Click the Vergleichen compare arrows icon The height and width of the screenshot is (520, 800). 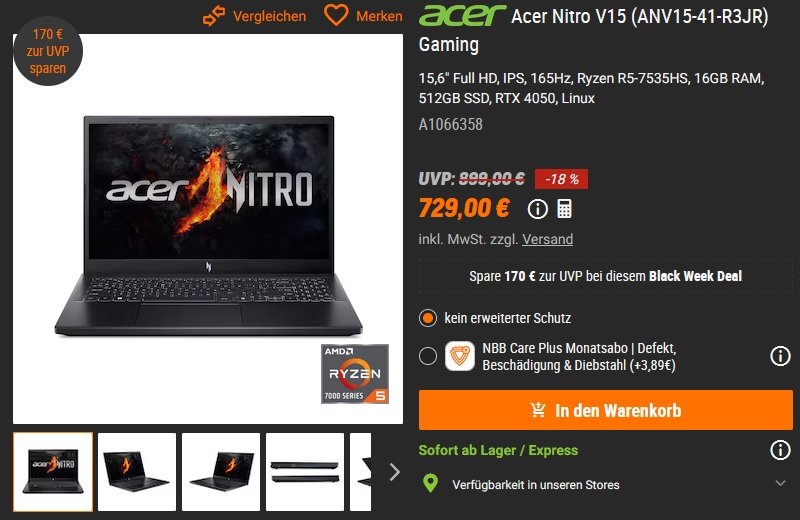click(214, 16)
